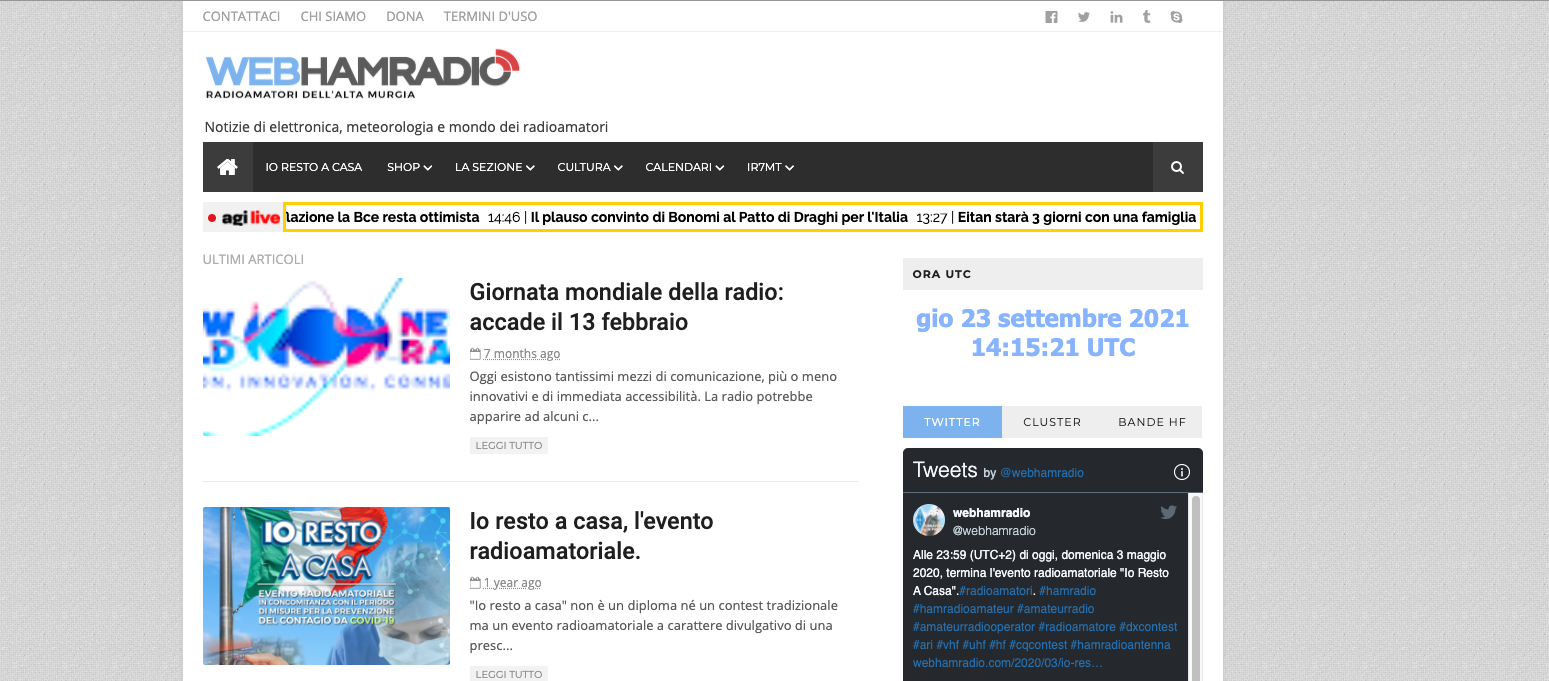This screenshot has width=1549, height=681.
Task: Select the LinkedIn icon at top right
Action: (1115, 16)
